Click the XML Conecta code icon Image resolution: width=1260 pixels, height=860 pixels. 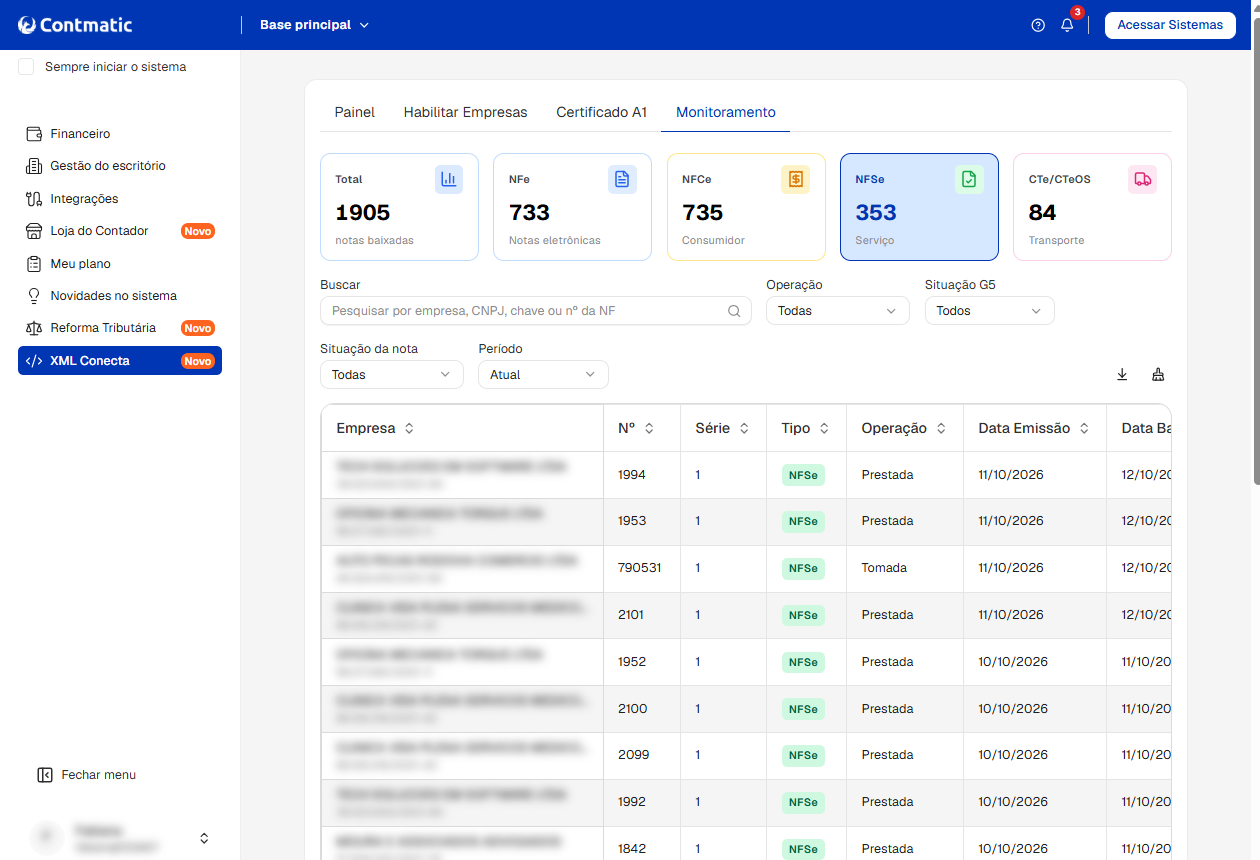tap(34, 361)
